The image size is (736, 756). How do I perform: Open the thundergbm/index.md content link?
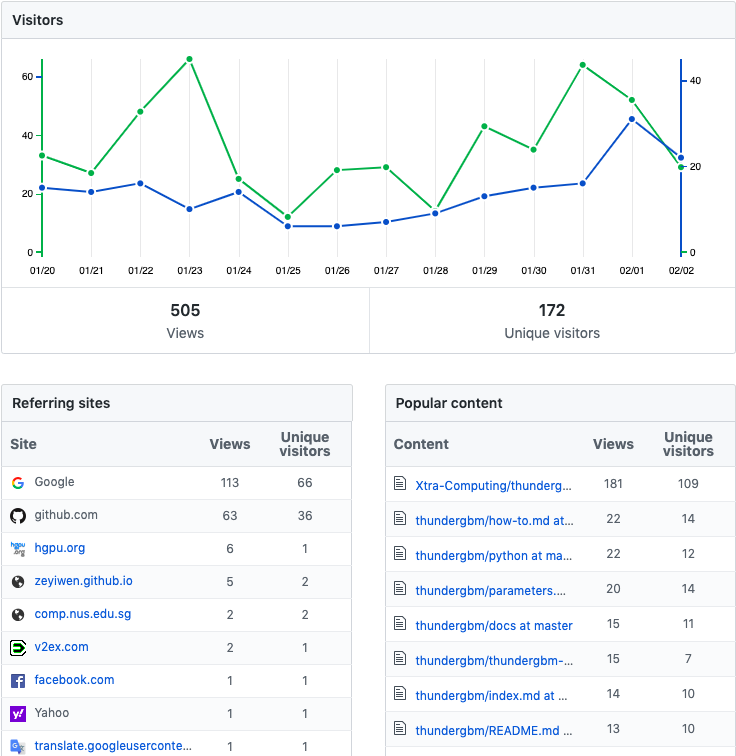[491, 696]
